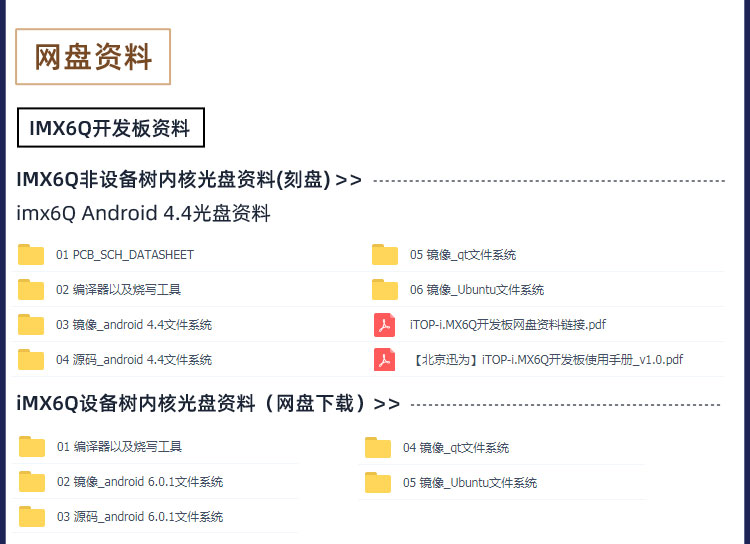The height and width of the screenshot is (544, 750).
Task: Click folder icon for 04 镜像_qt文件系统
Action: coord(377,448)
